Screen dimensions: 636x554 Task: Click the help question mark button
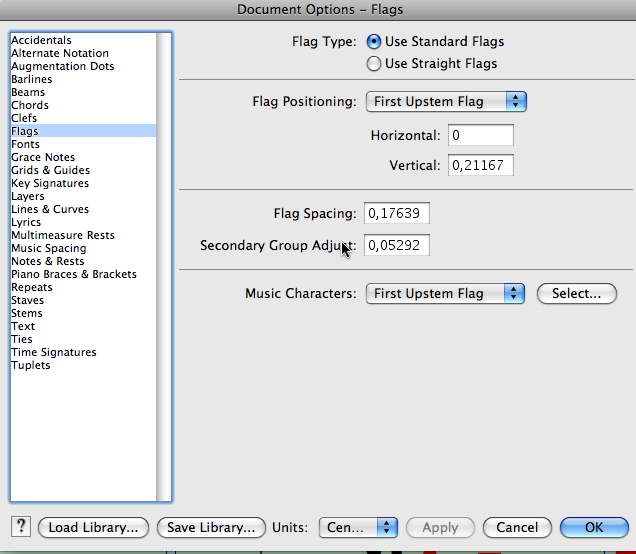20,527
